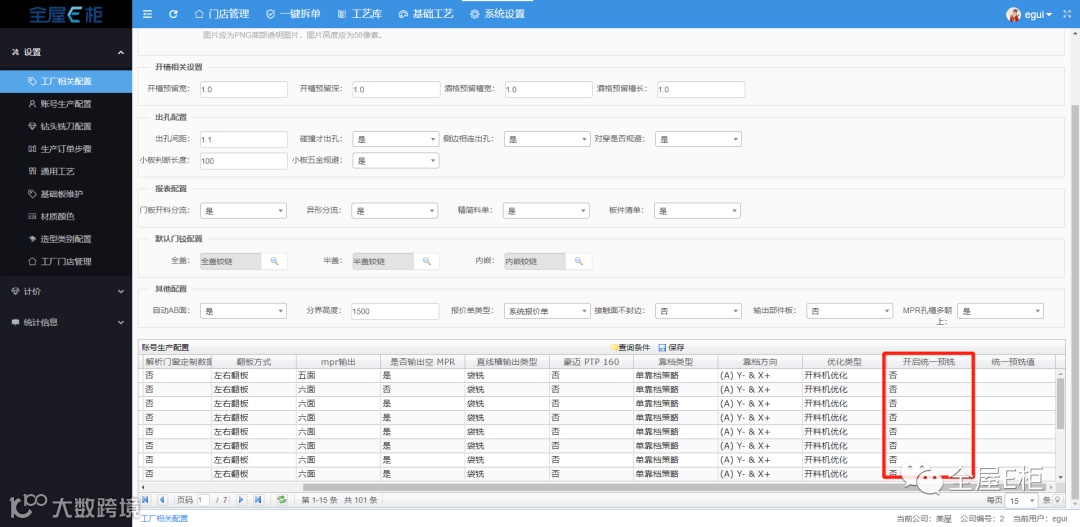Open the MPR孔槽多朝上 dropdown
This screenshot has height=527, width=1080.
coord(1001,311)
